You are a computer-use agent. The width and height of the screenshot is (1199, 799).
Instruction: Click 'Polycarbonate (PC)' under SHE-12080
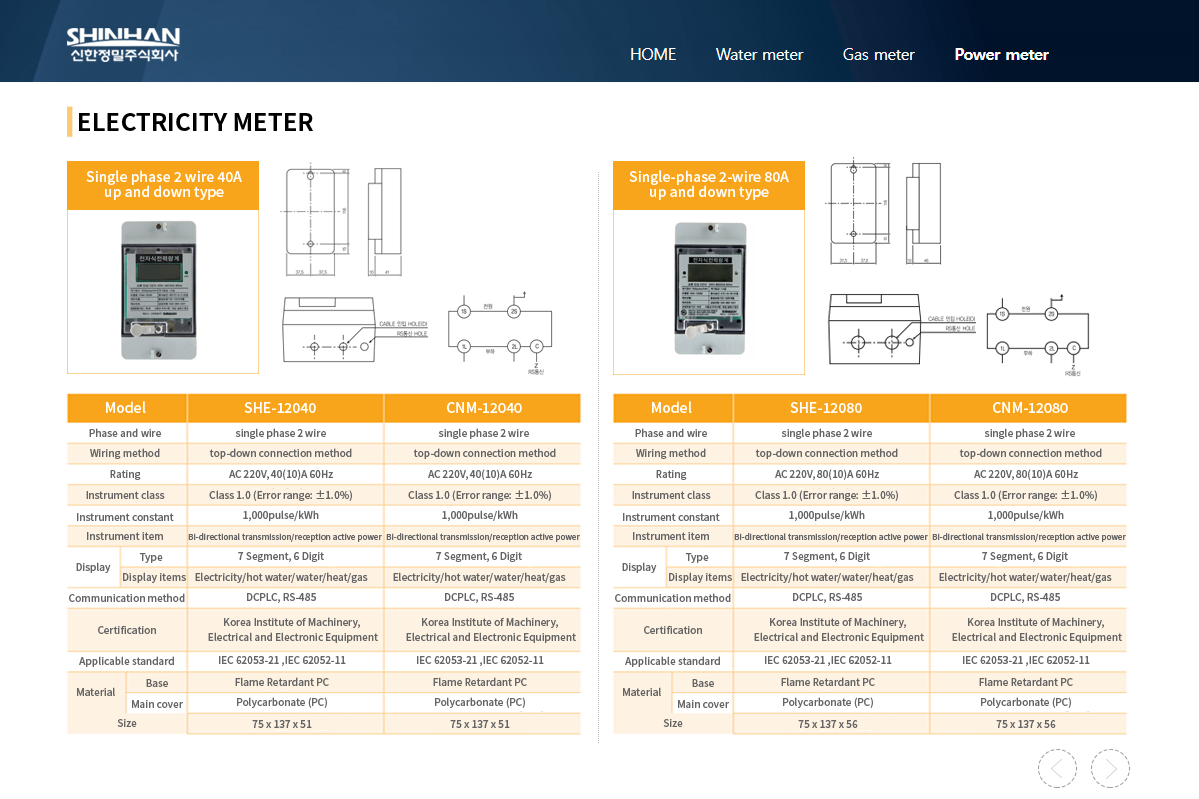(827, 702)
